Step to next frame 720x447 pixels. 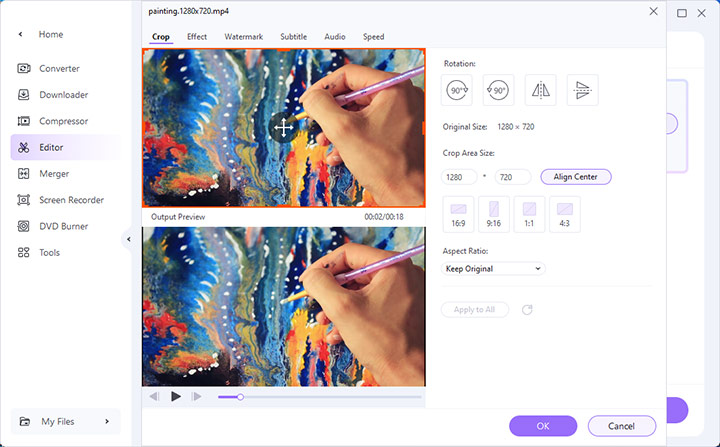coord(197,396)
